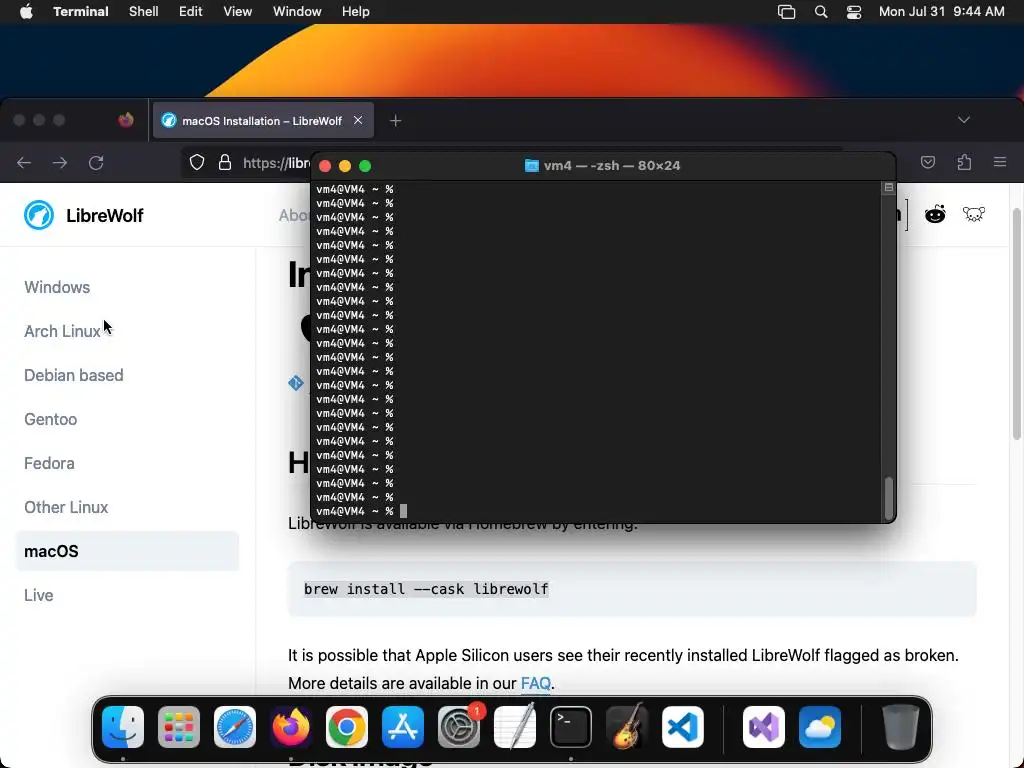Launch Google Chrome from the Dock
1024x768 pixels.
347,726
